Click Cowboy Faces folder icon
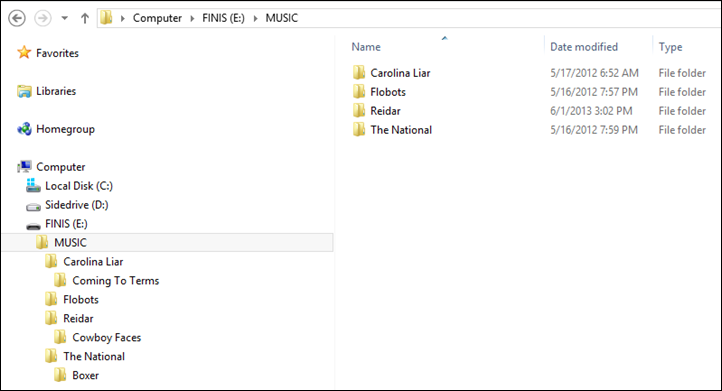The height and width of the screenshot is (391, 722). click(x=60, y=337)
